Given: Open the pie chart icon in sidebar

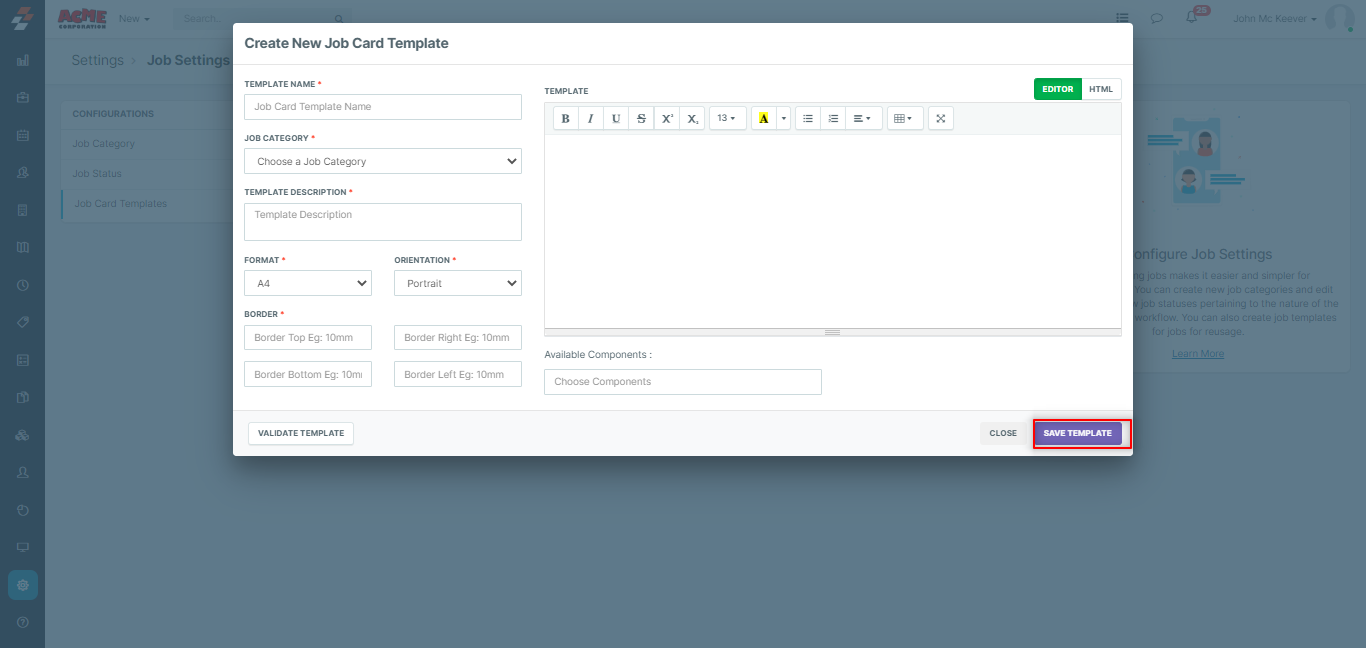Looking at the screenshot, I should pyautogui.click(x=23, y=510).
